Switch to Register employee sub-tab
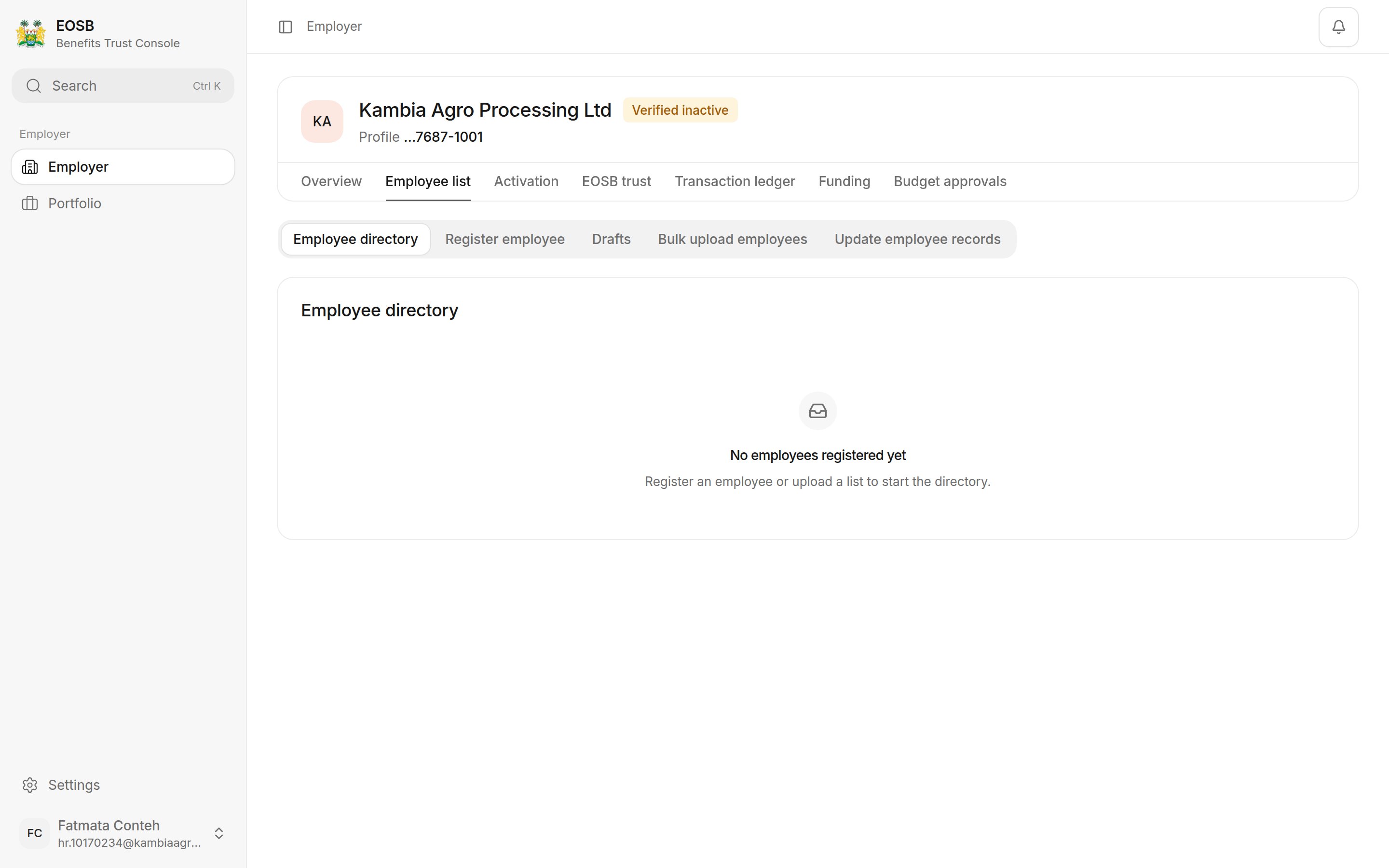Image resolution: width=1389 pixels, height=868 pixels. point(504,239)
